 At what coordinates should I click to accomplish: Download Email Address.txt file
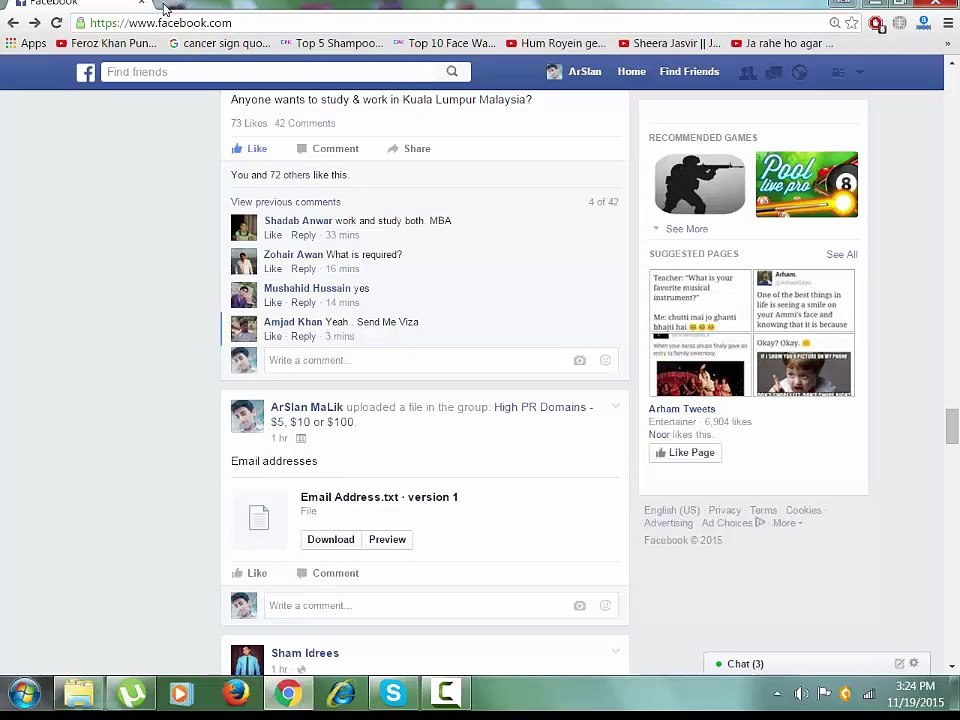pyautogui.click(x=331, y=540)
